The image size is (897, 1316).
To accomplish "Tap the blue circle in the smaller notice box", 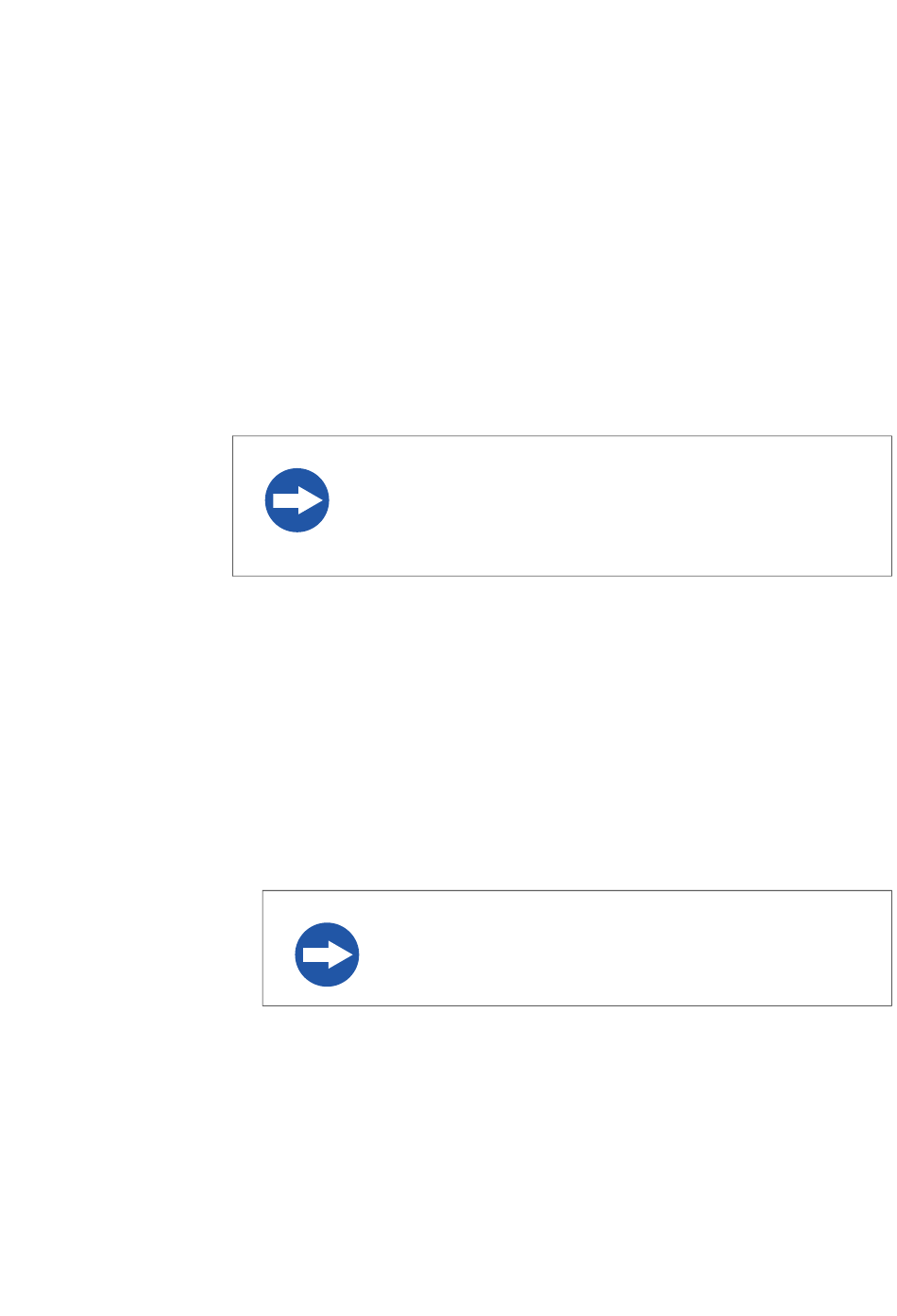I will point(328,954).
